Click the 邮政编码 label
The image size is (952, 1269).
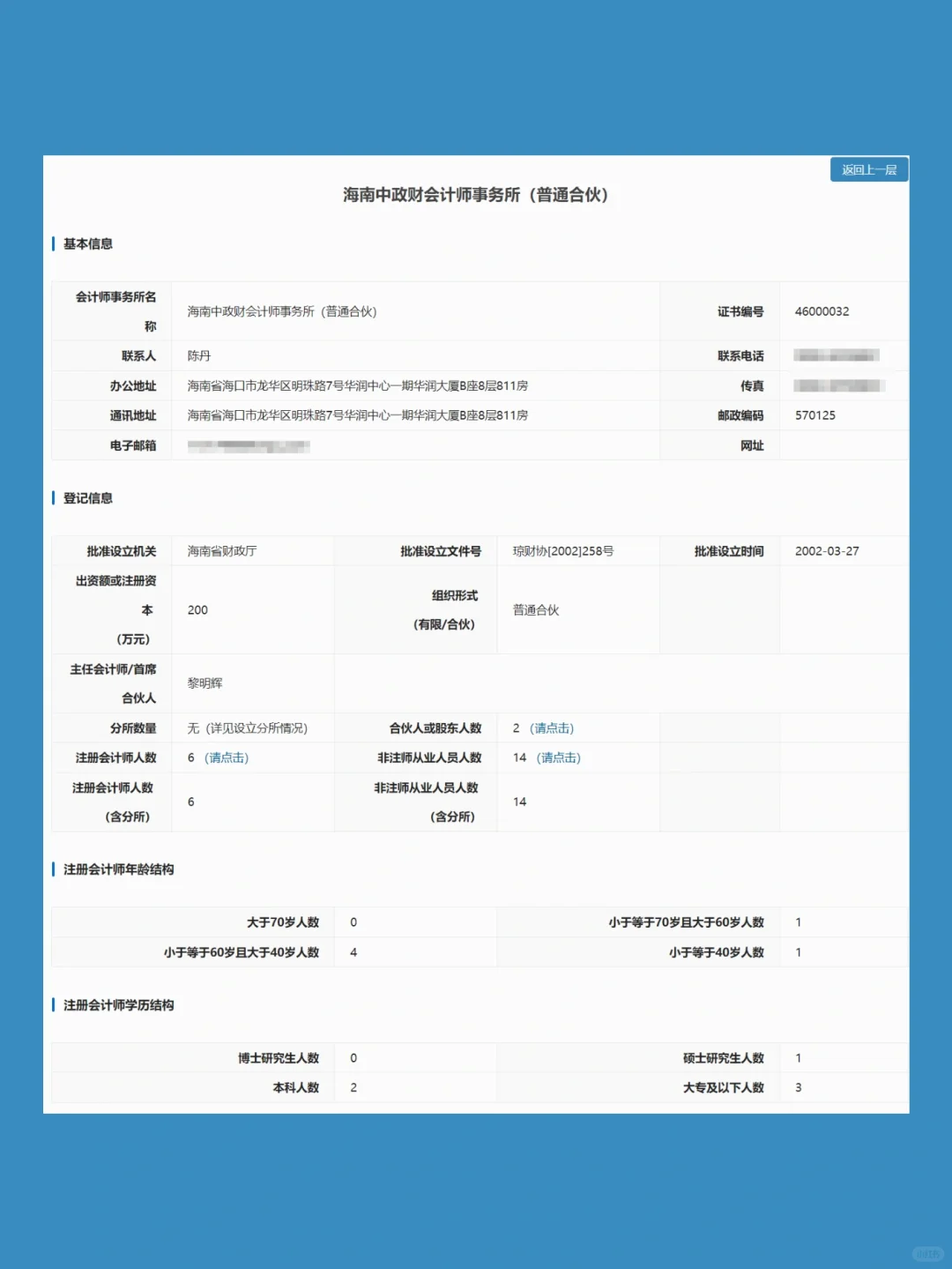[x=740, y=415]
